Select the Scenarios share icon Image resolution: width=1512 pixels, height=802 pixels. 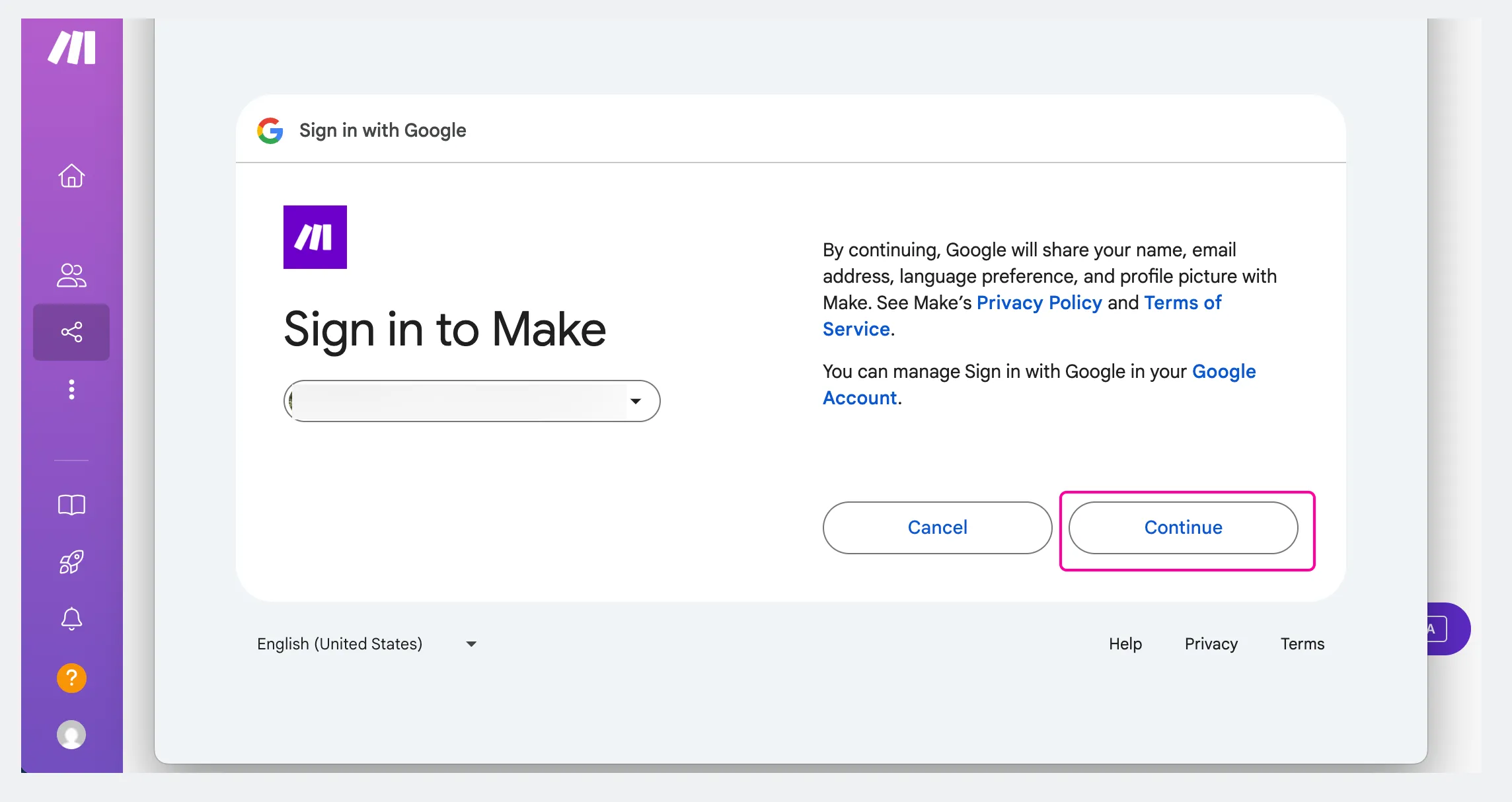(x=71, y=332)
